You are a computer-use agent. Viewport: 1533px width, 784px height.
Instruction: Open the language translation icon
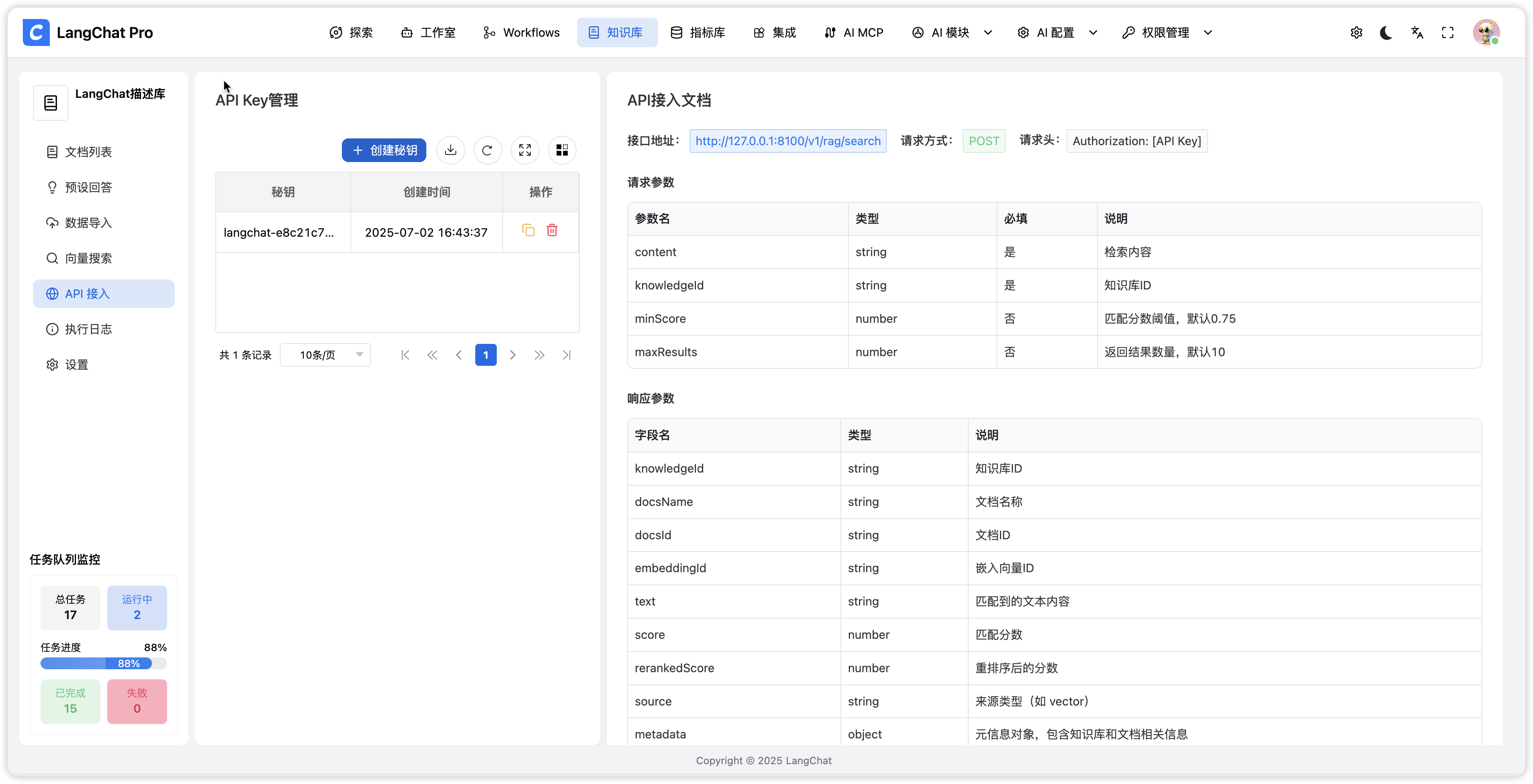[x=1417, y=33]
